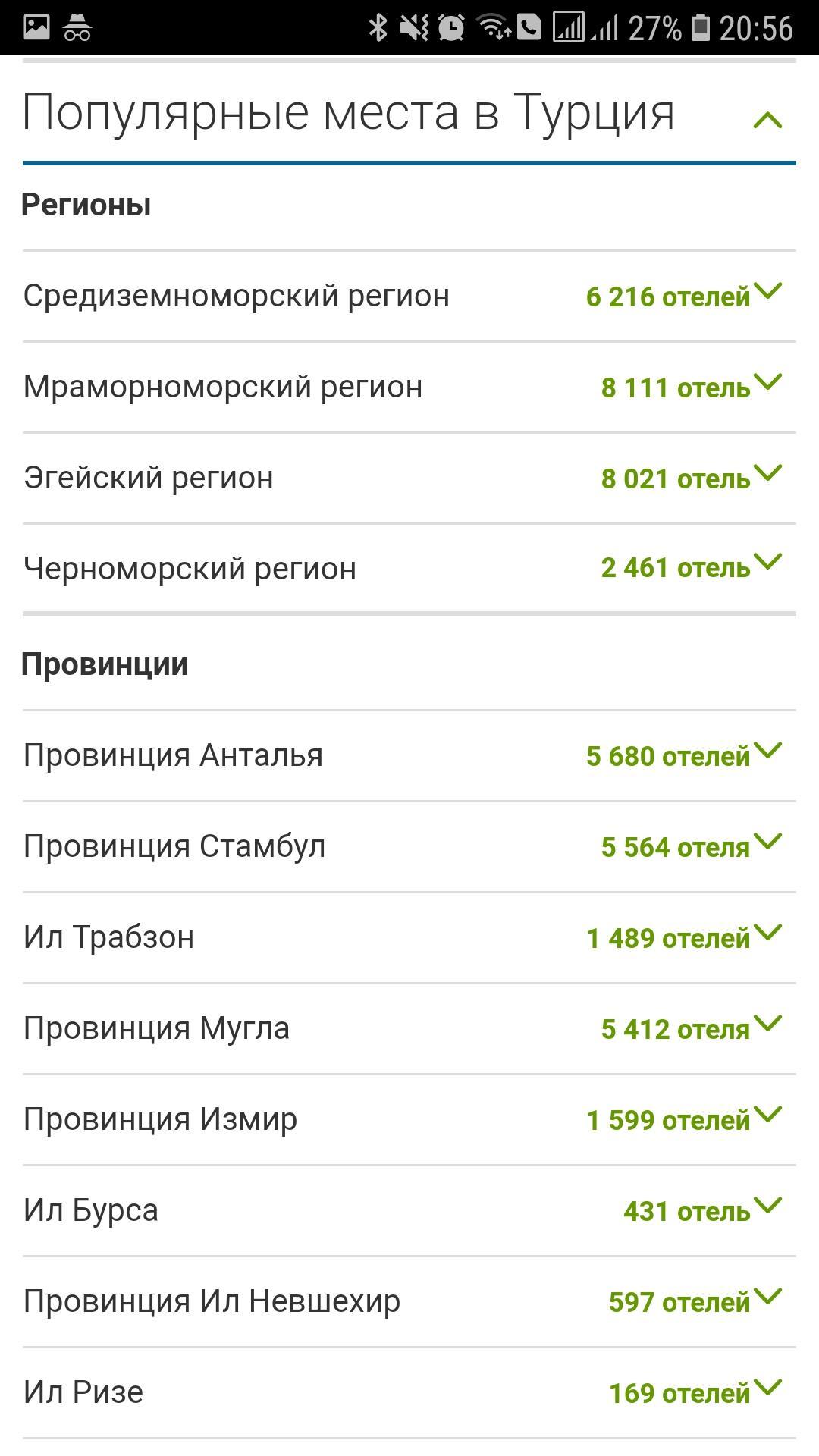Expand Провинция Анталья chevron
Viewport: 819px width, 1456px height.
click(x=767, y=751)
